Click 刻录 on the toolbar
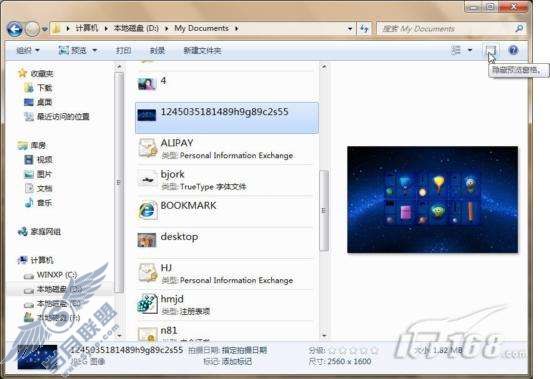Image resolution: width=550 pixels, height=379 pixels. pyautogui.click(x=157, y=51)
